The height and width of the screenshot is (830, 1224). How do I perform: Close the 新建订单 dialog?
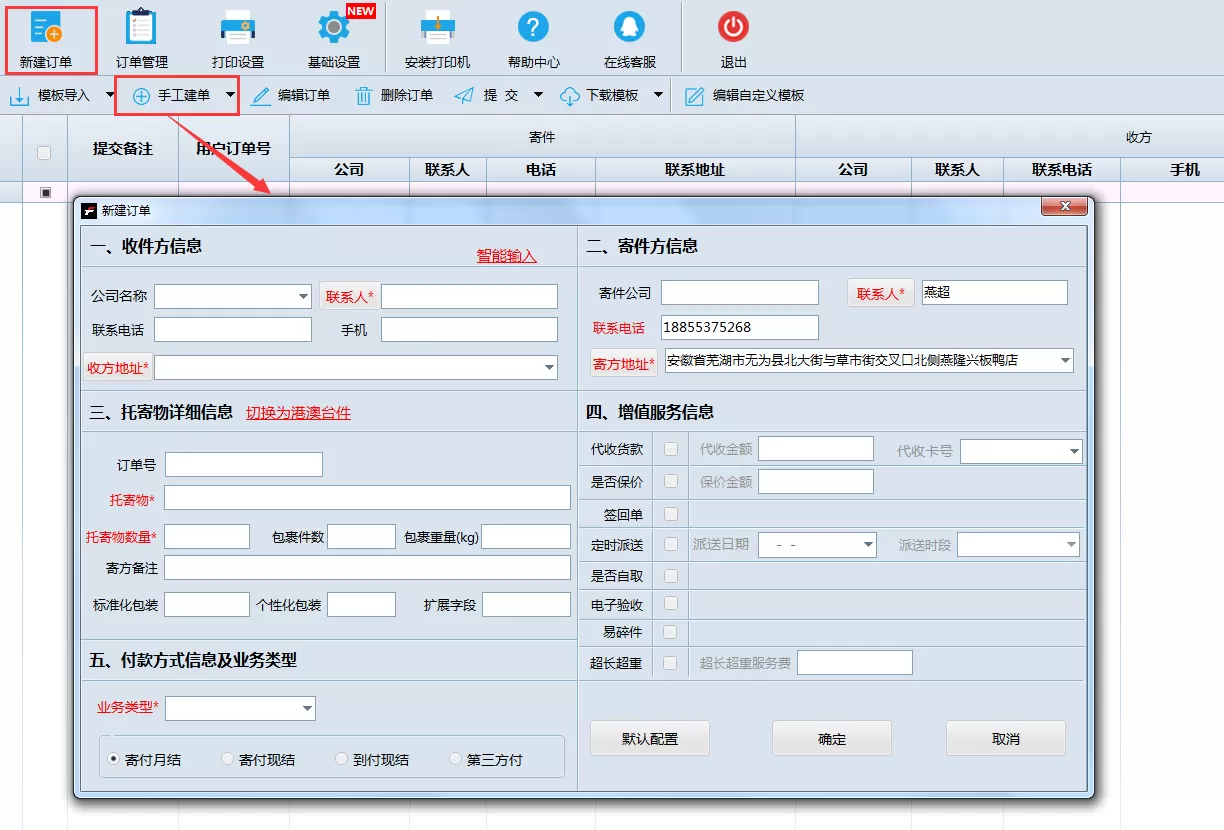[1063, 206]
